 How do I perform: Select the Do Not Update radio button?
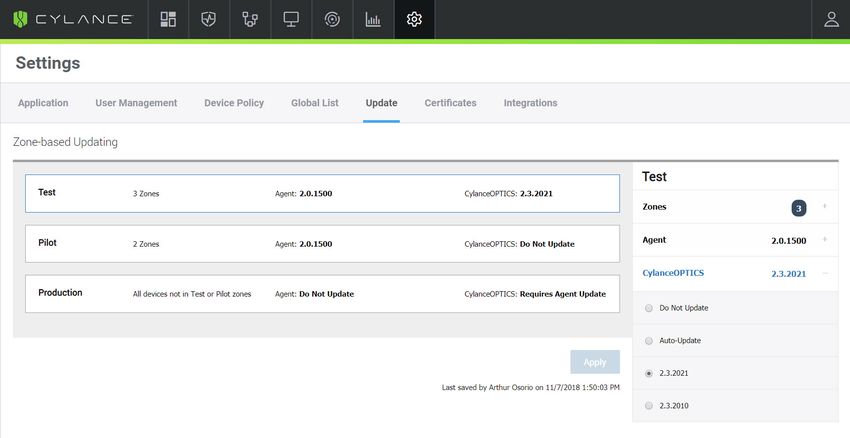[649, 308]
